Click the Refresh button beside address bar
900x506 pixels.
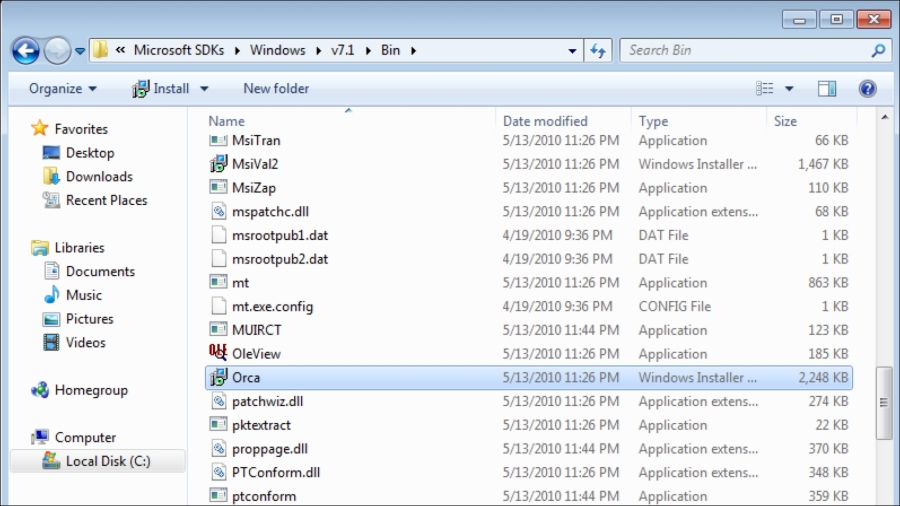point(598,50)
